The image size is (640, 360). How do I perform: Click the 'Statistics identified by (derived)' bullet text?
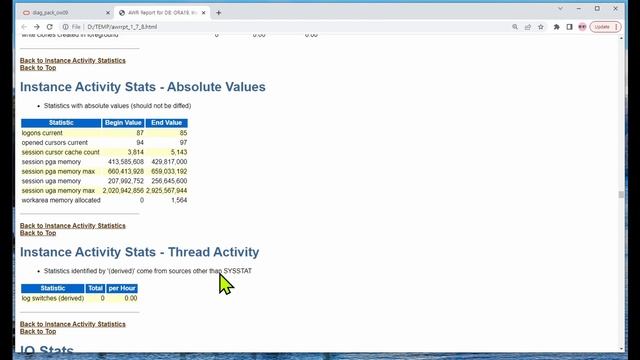(x=148, y=271)
